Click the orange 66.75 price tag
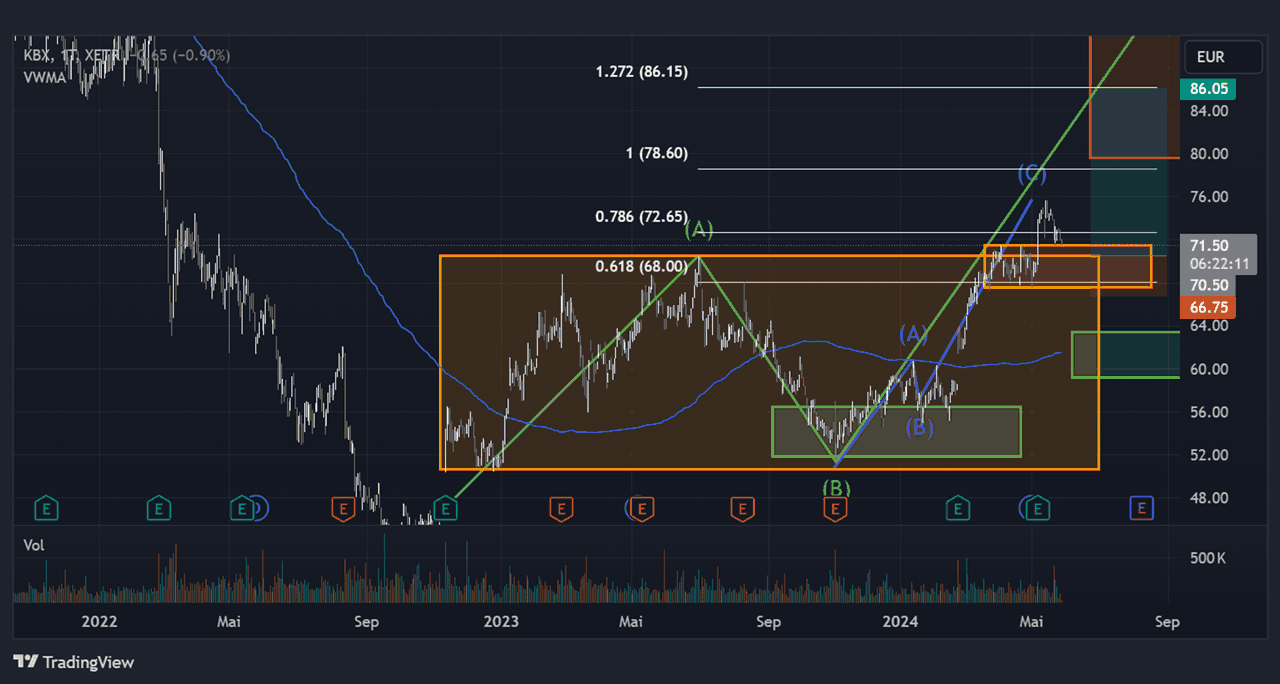1280x684 pixels. [x=1209, y=308]
